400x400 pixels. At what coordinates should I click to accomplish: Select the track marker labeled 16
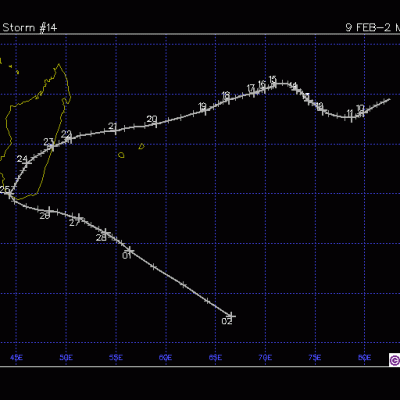click(x=264, y=89)
